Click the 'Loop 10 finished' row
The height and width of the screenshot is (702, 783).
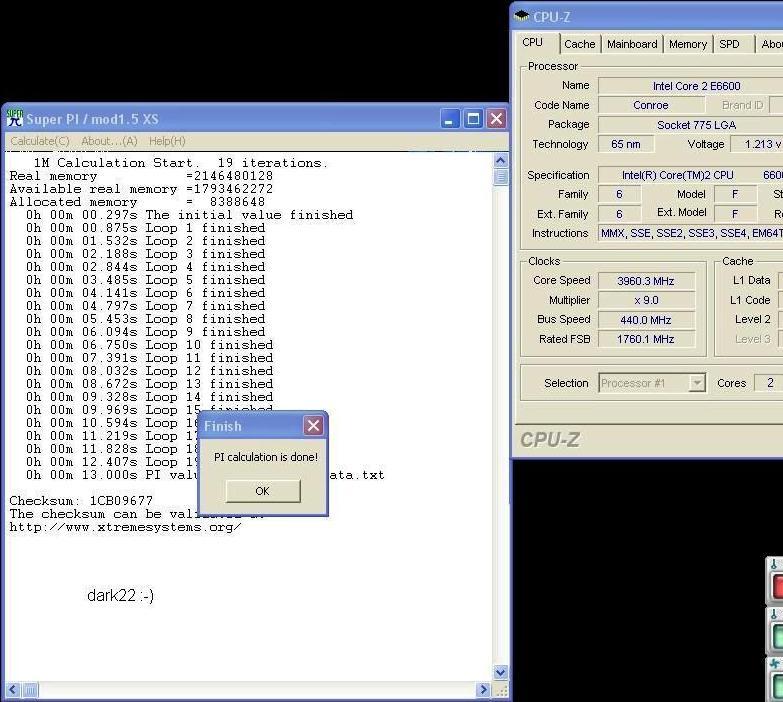(150, 345)
